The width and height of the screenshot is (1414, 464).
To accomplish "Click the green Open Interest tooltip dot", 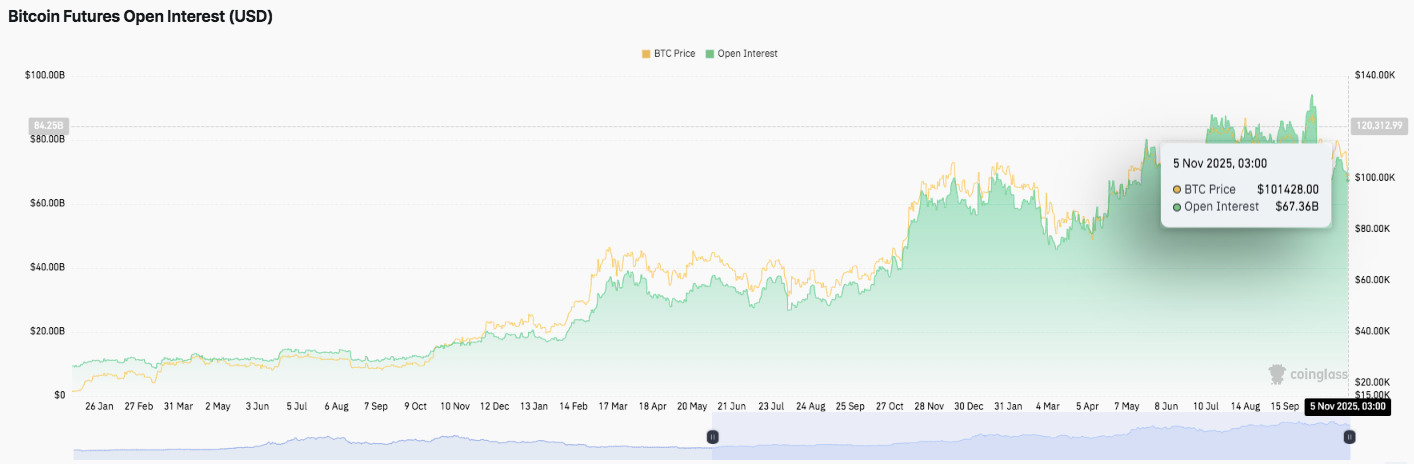I will [x=1177, y=207].
